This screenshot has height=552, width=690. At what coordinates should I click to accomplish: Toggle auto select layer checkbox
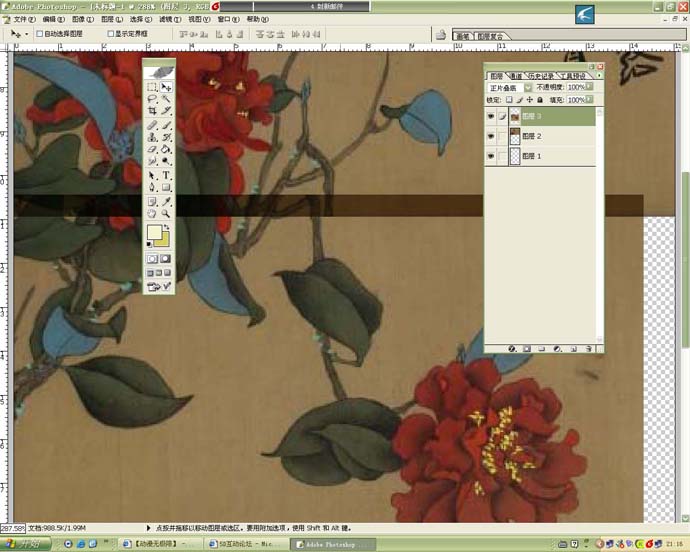40,34
